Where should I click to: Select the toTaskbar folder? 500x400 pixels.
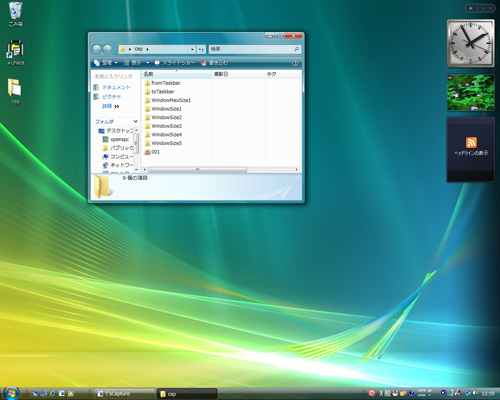click(x=160, y=92)
